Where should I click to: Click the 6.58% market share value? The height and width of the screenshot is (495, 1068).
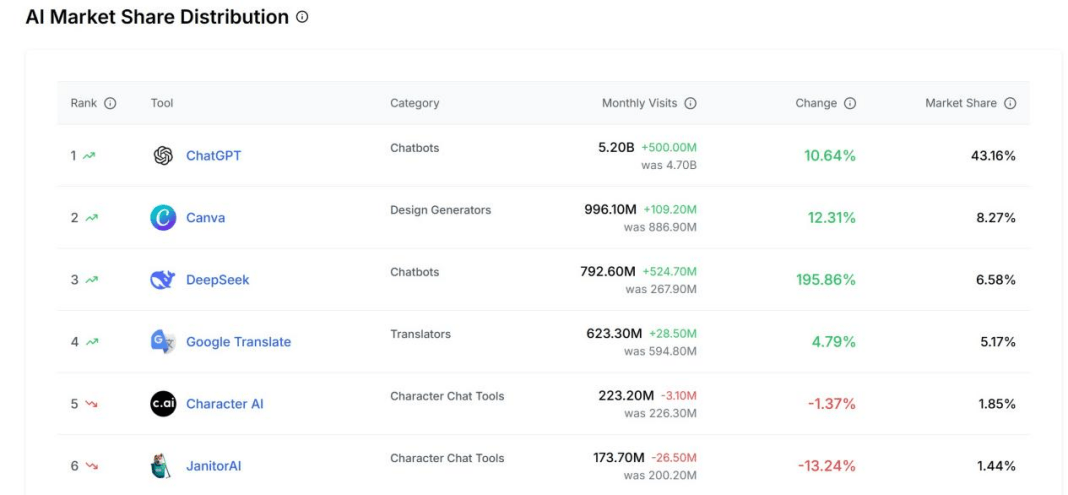click(996, 280)
